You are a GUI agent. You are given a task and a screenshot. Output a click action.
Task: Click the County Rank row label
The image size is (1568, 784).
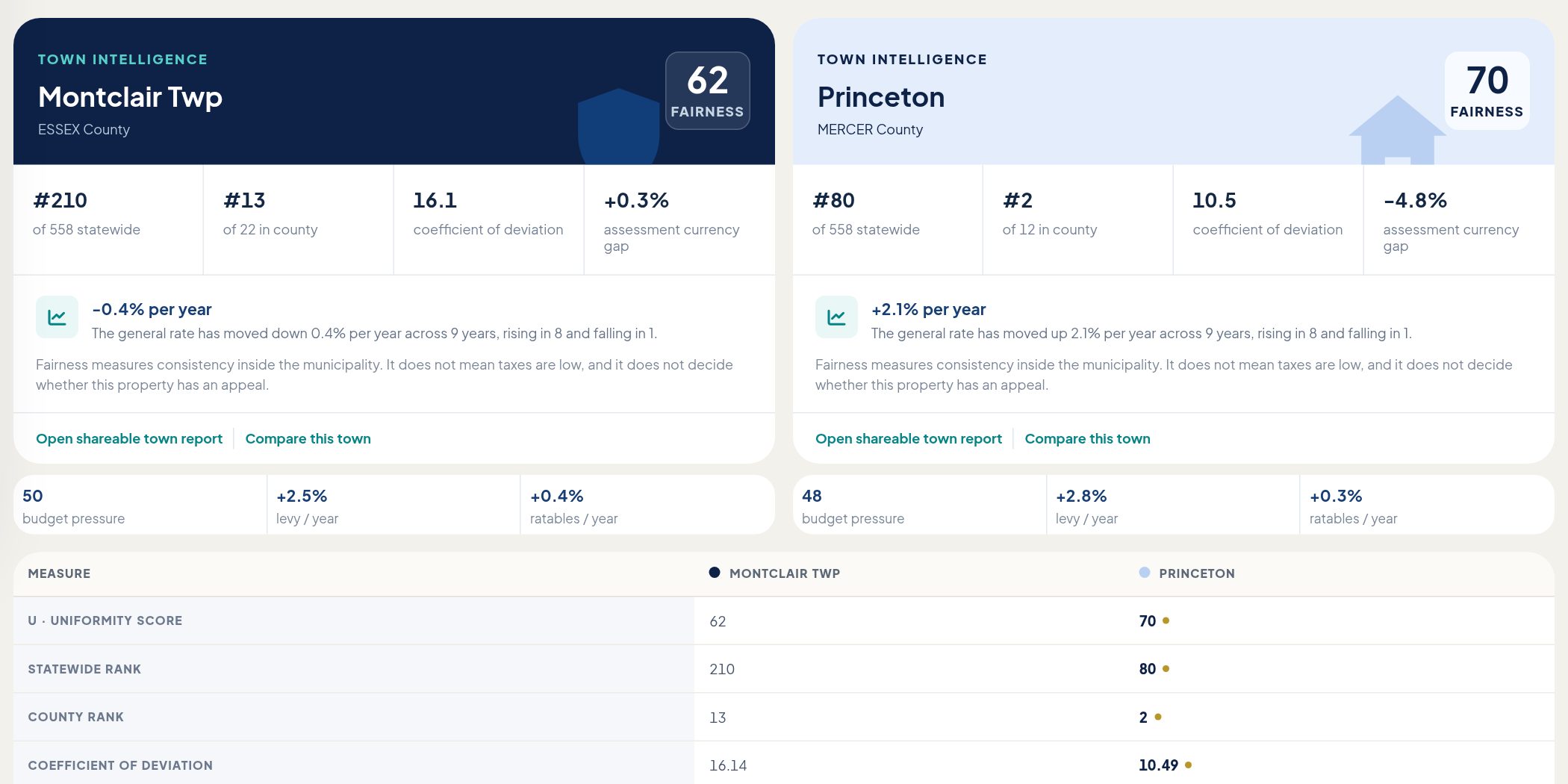(76, 717)
